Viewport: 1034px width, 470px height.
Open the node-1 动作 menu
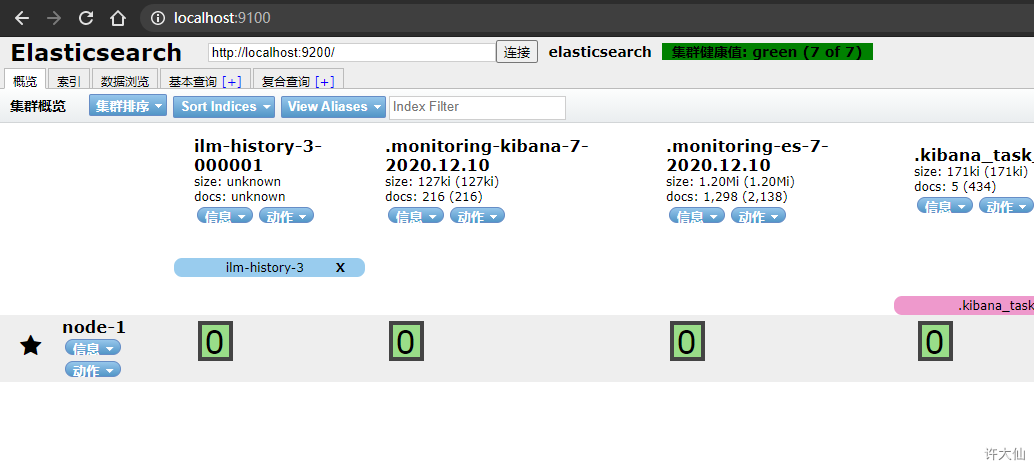[93, 369]
